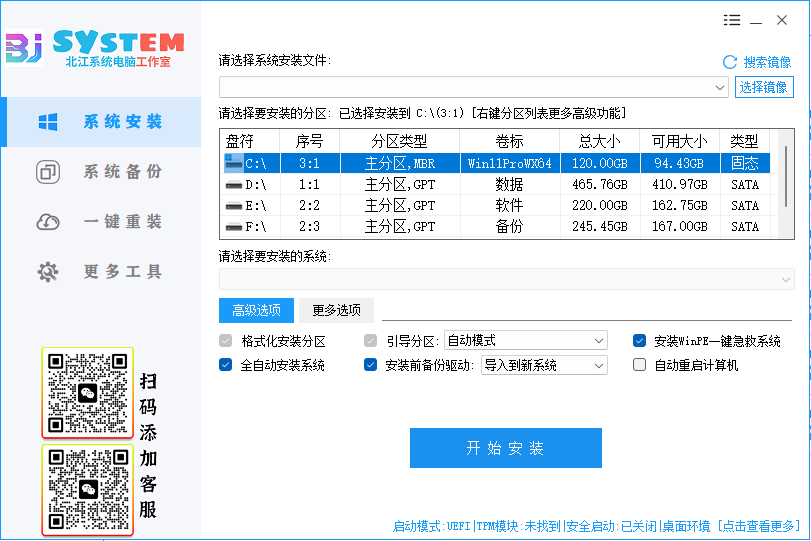Go to 一键重装 in sidebar
Screen dimensions: 811x541
click(x=102, y=222)
